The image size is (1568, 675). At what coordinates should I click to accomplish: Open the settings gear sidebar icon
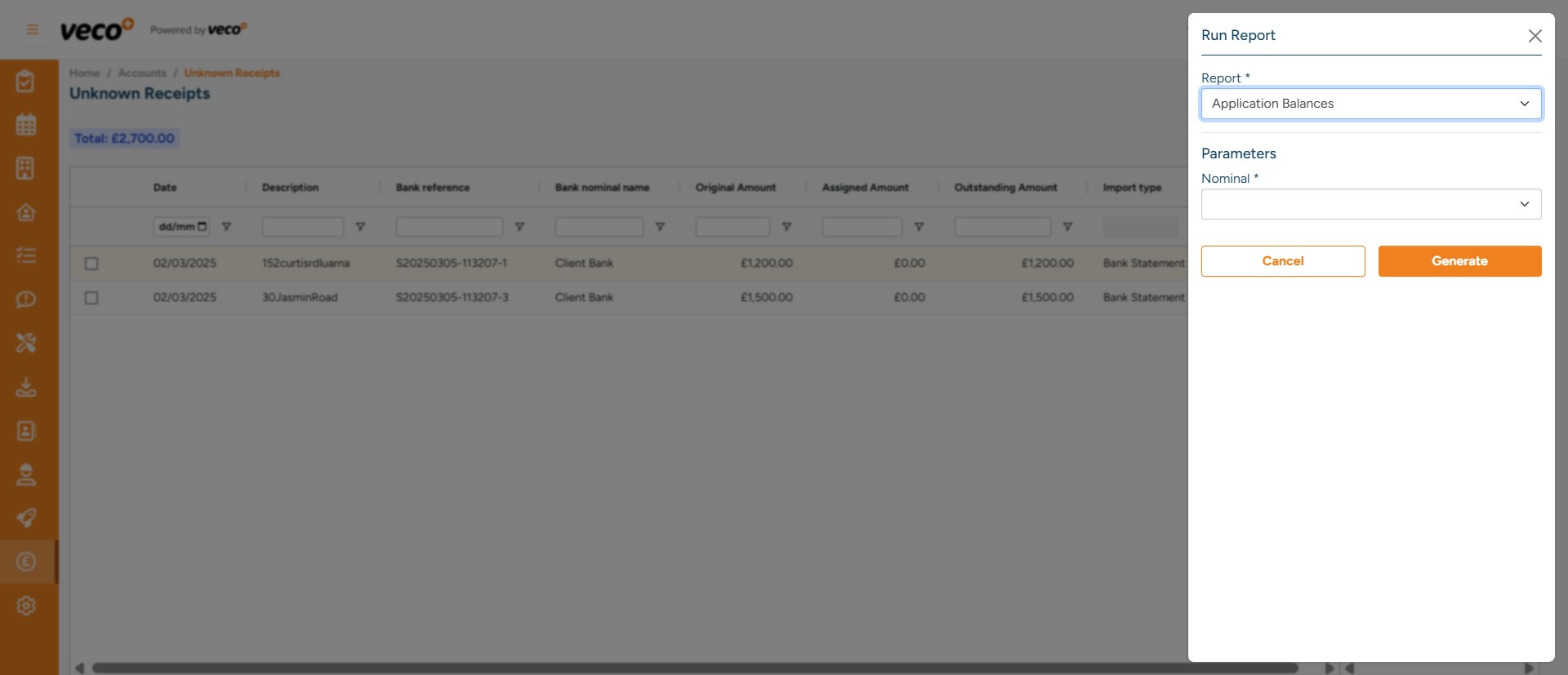pos(26,606)
